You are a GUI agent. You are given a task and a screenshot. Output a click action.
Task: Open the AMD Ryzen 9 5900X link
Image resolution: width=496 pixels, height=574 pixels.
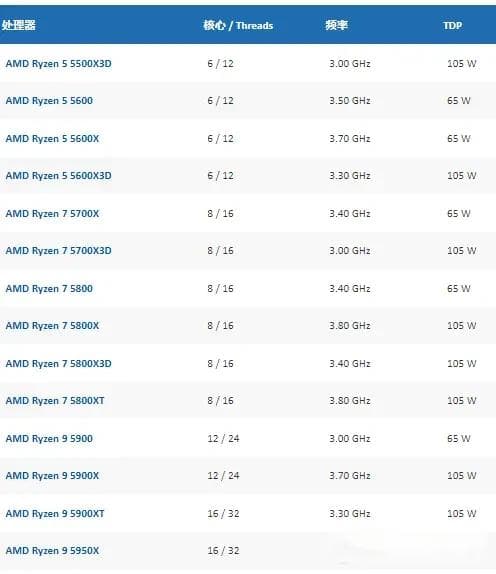coord(52,476)
